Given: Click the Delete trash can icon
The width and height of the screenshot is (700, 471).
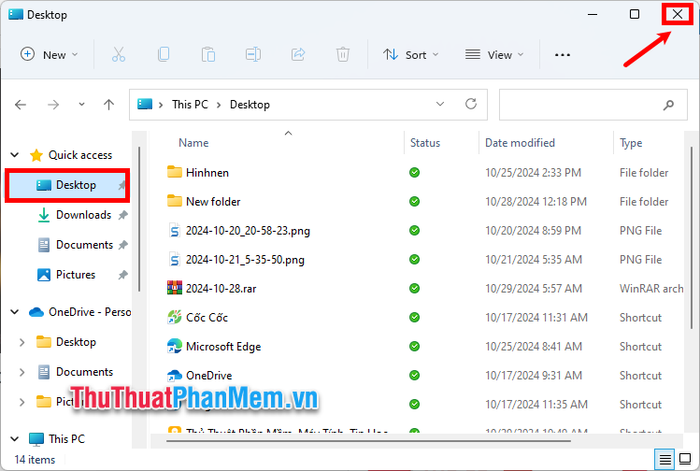Looking at the screenshot, I should 343,55.
